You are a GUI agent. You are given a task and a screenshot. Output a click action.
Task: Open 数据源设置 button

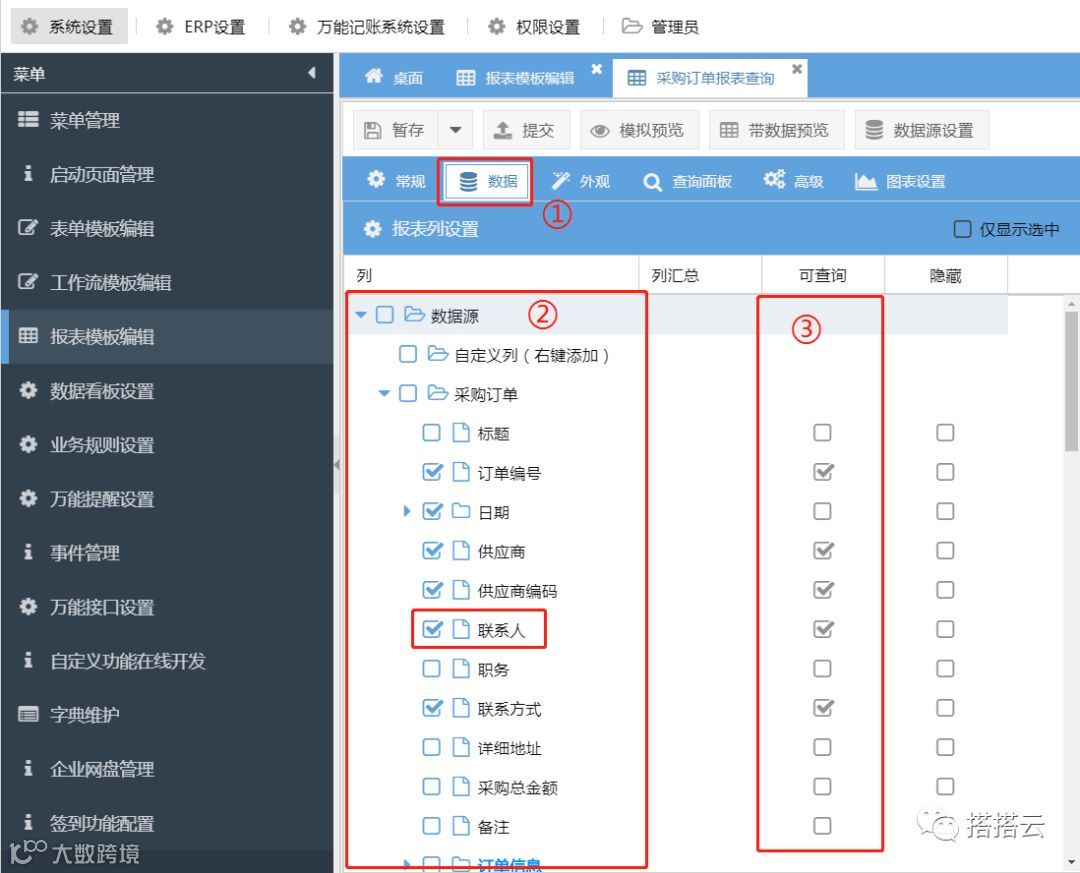(922, 130)
